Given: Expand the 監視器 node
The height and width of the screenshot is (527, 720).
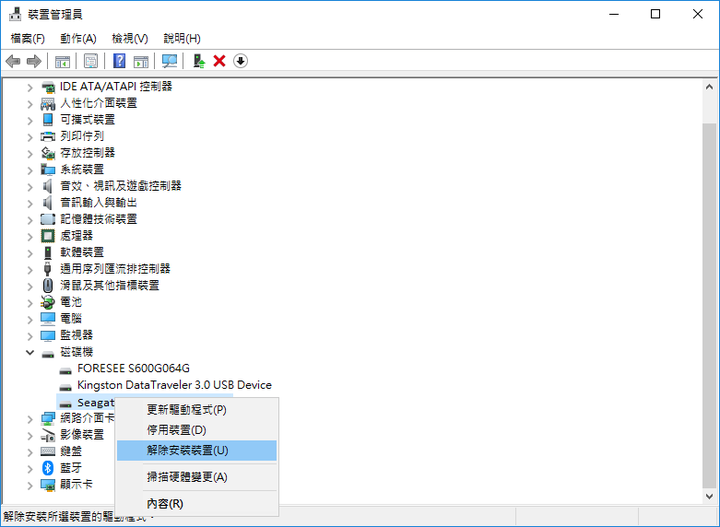Looking at the screenshot, I should 30,336.
